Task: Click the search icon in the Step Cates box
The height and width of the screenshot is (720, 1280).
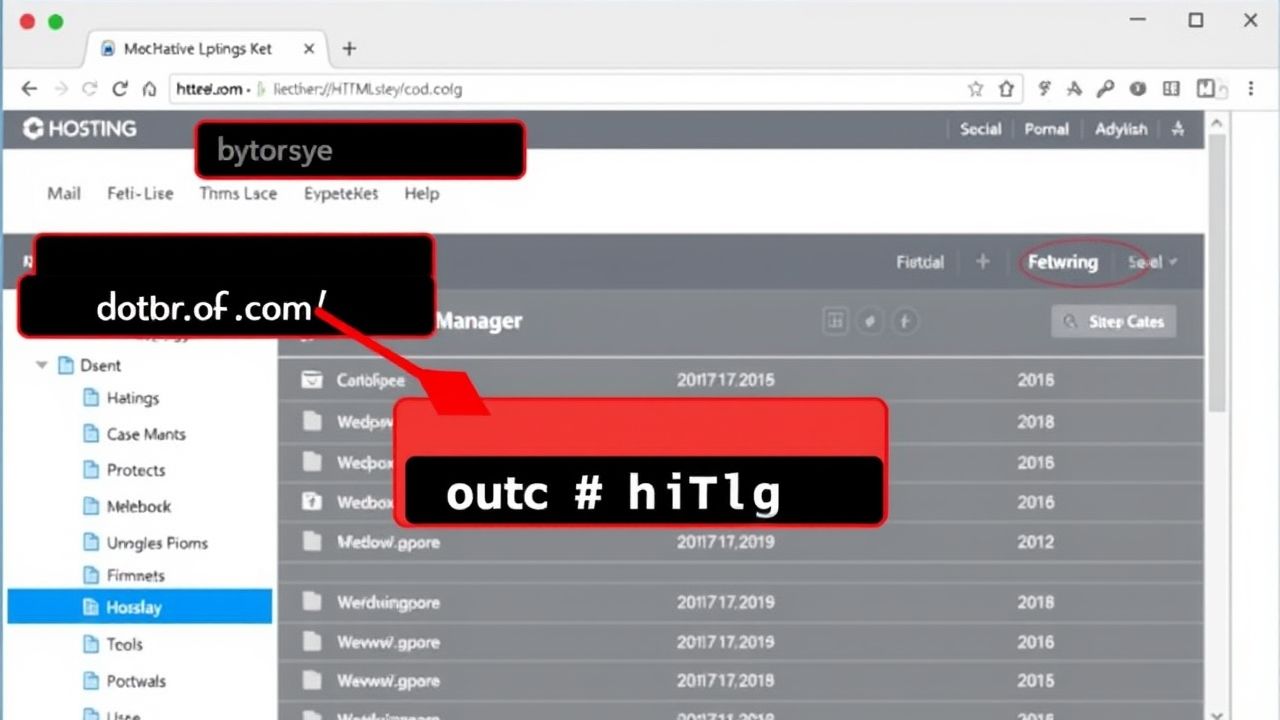Action: [1072, 321]
